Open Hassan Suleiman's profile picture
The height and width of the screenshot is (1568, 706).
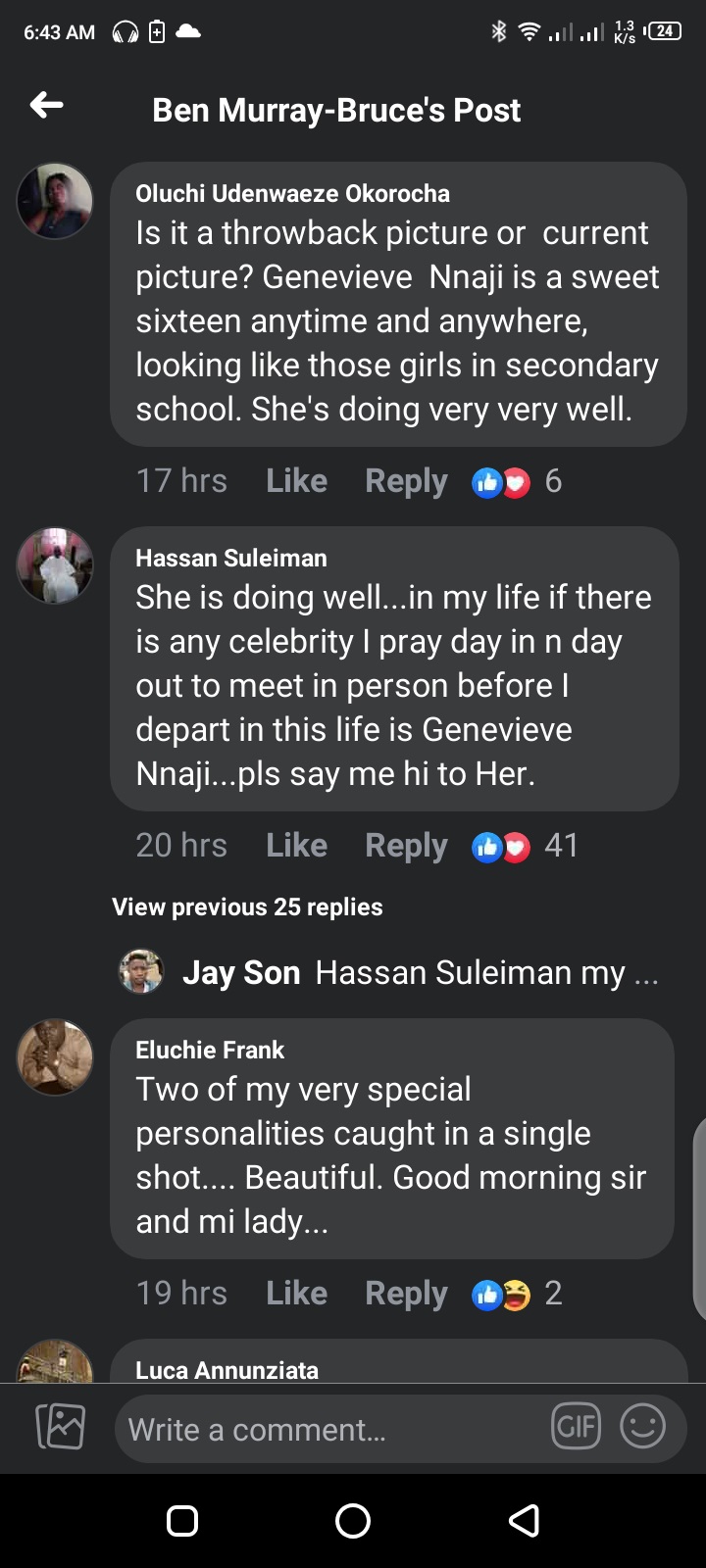point(55,565)
